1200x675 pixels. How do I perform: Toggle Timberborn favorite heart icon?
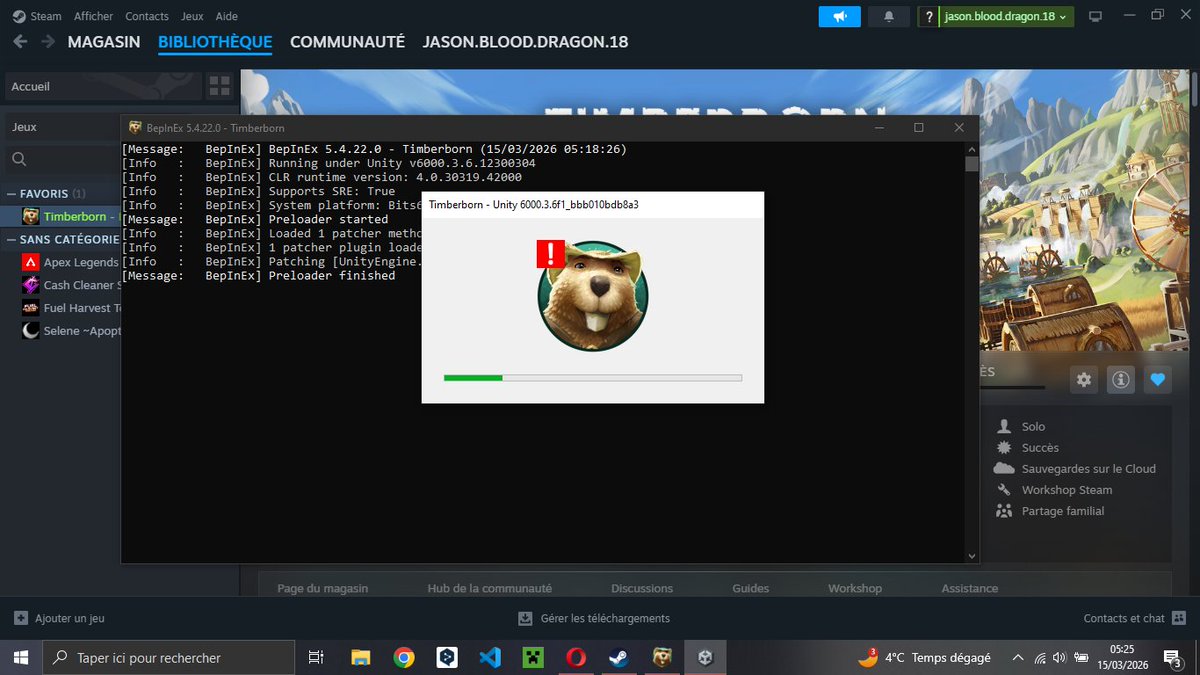tap(1158, 380)
